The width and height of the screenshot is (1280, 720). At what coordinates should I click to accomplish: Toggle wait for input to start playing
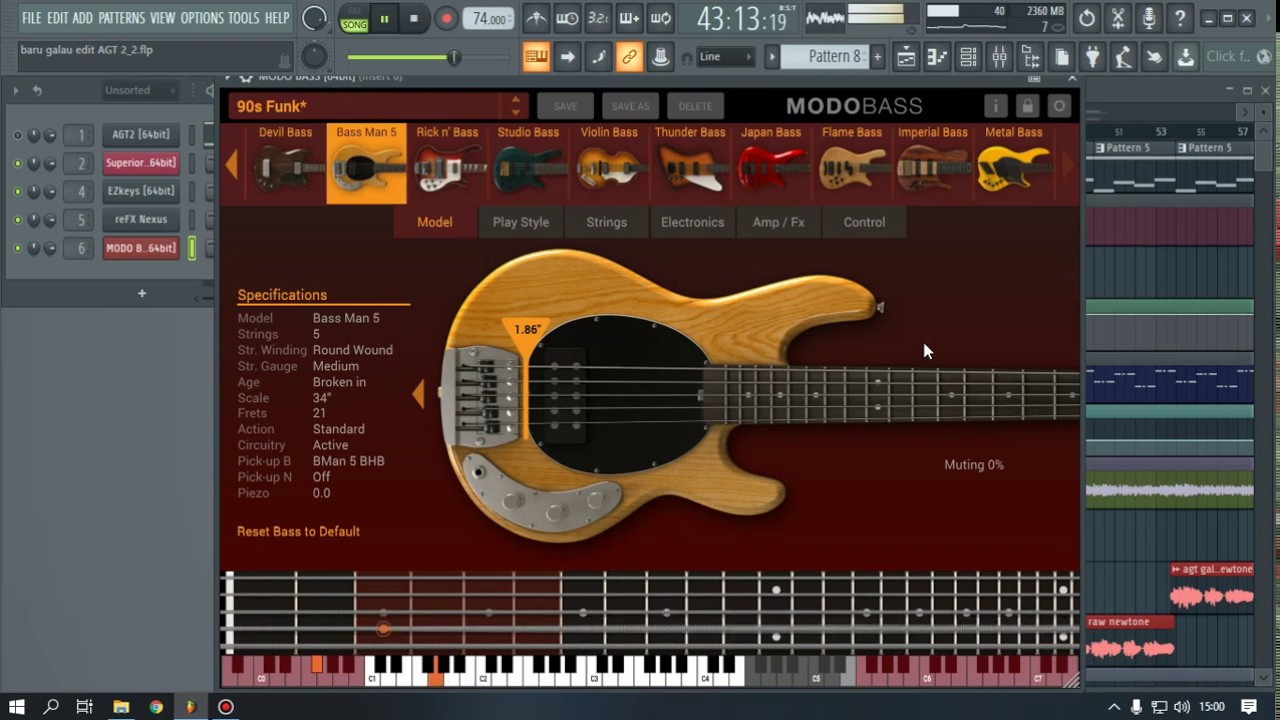pos(567,19)
